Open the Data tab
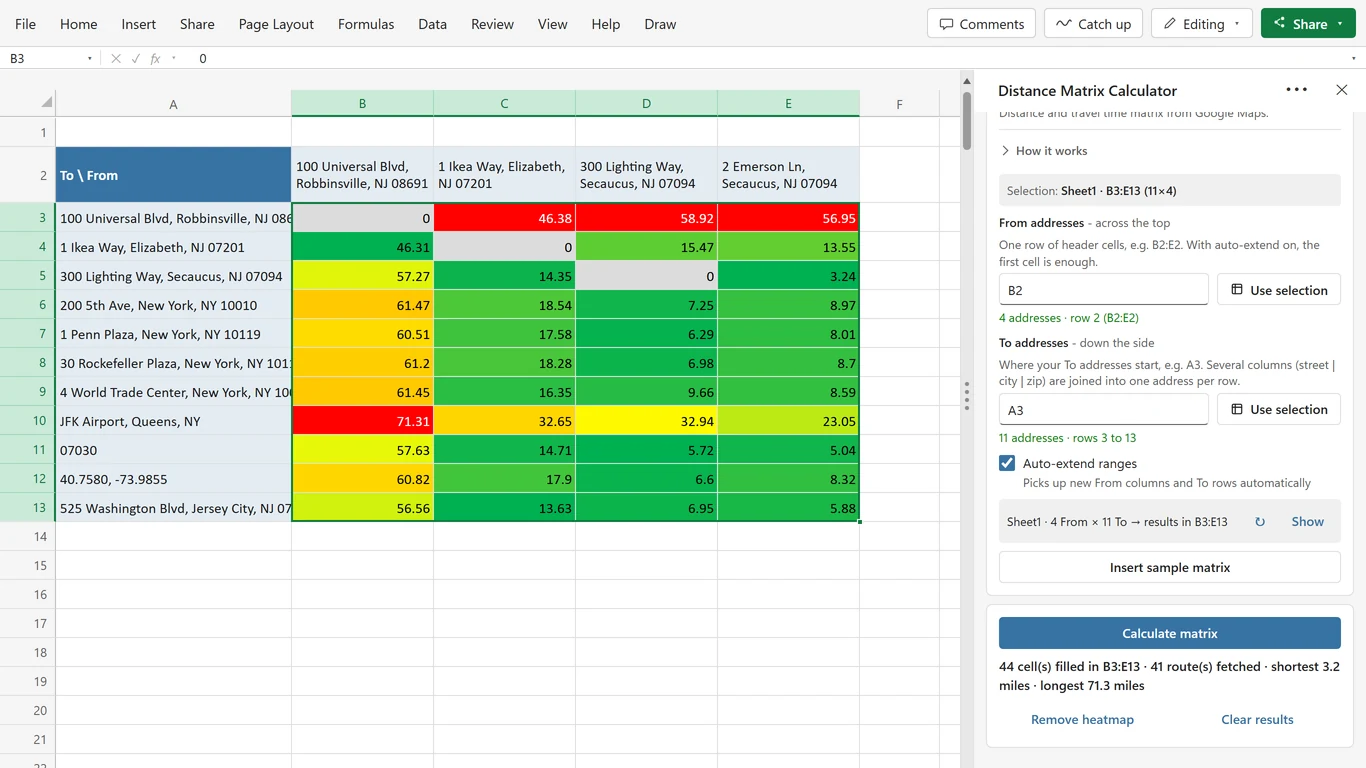Screen dimensions: 1366x768 (432, 24)
